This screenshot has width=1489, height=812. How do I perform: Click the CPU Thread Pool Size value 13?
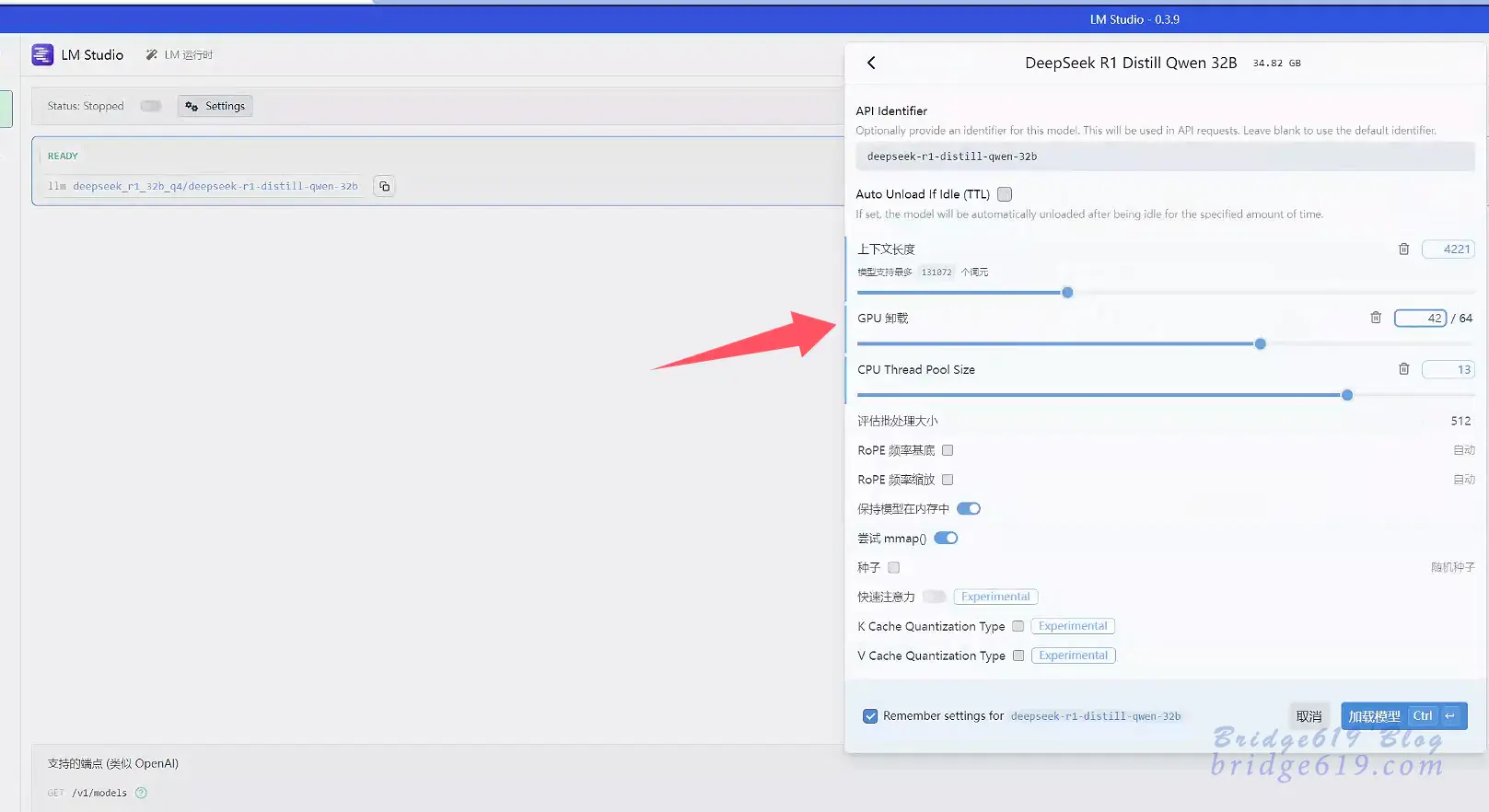pyautogui.click(x=1448, y=369)
